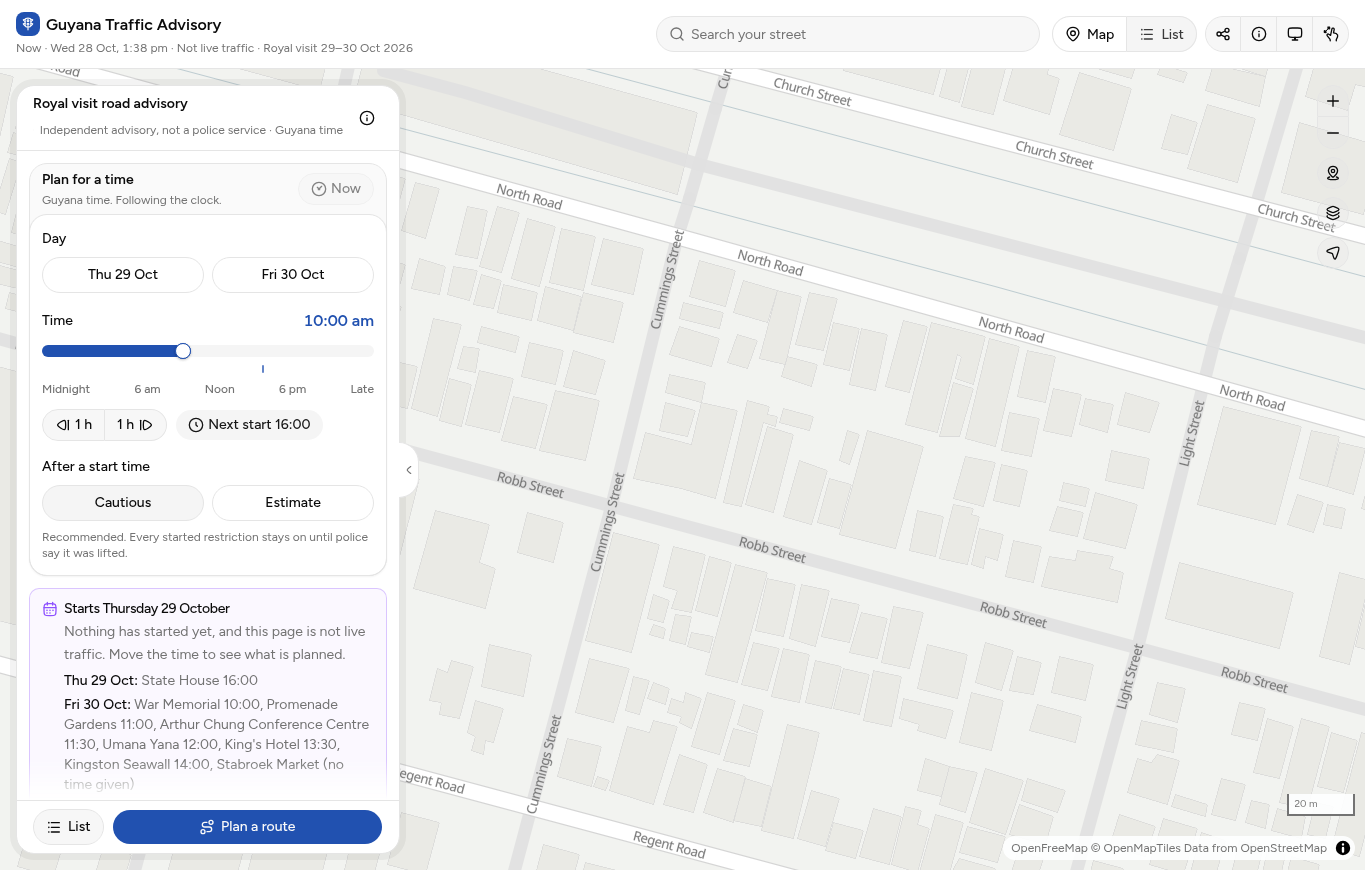Screen dimensions: 1365x870
Task: Select Fri 30 Oct as the day
Action: (x=293, y=274)
